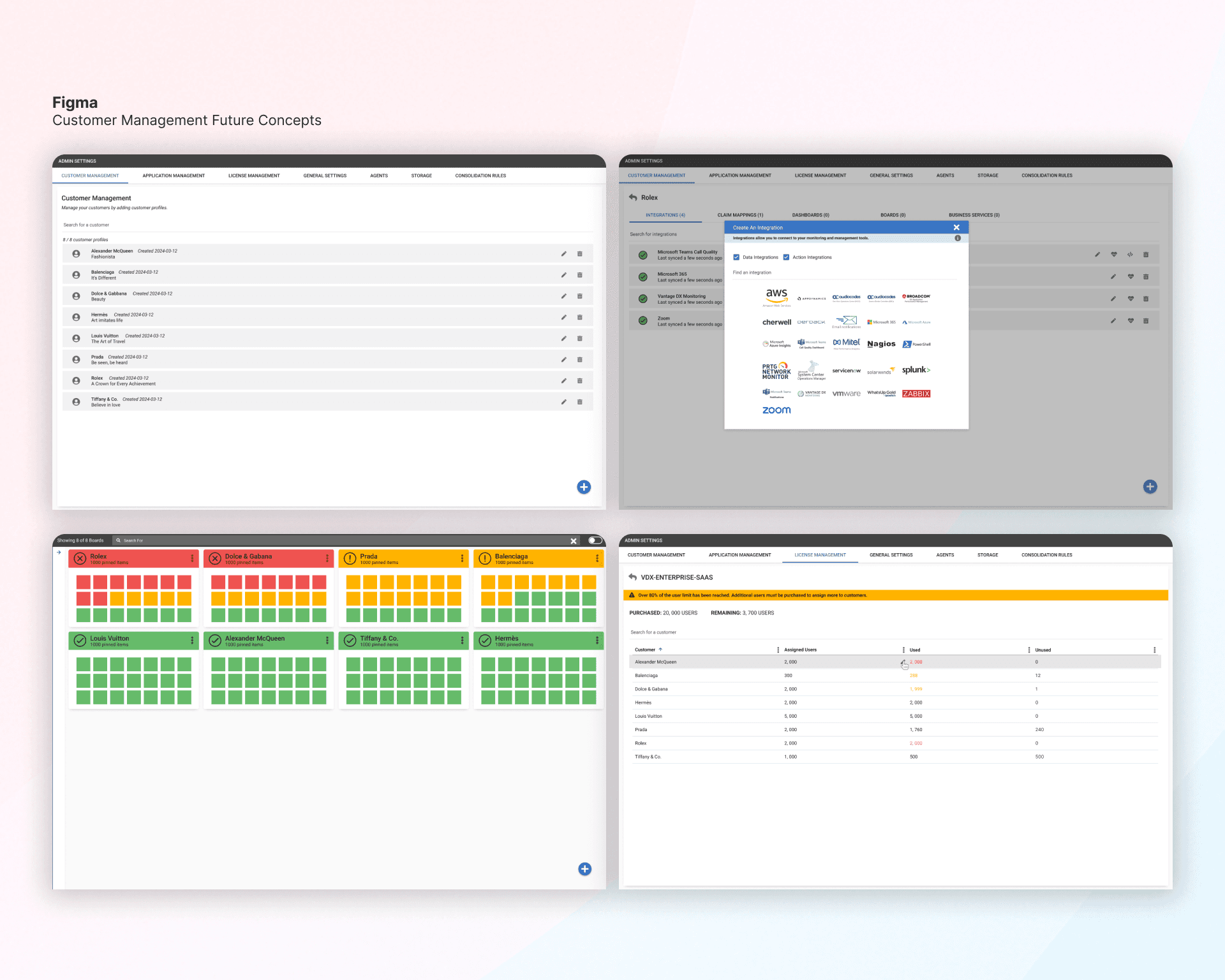
Task: Open the Hermès board's three-dot menu
Action: pyautogui.click(x=597, y=641)
